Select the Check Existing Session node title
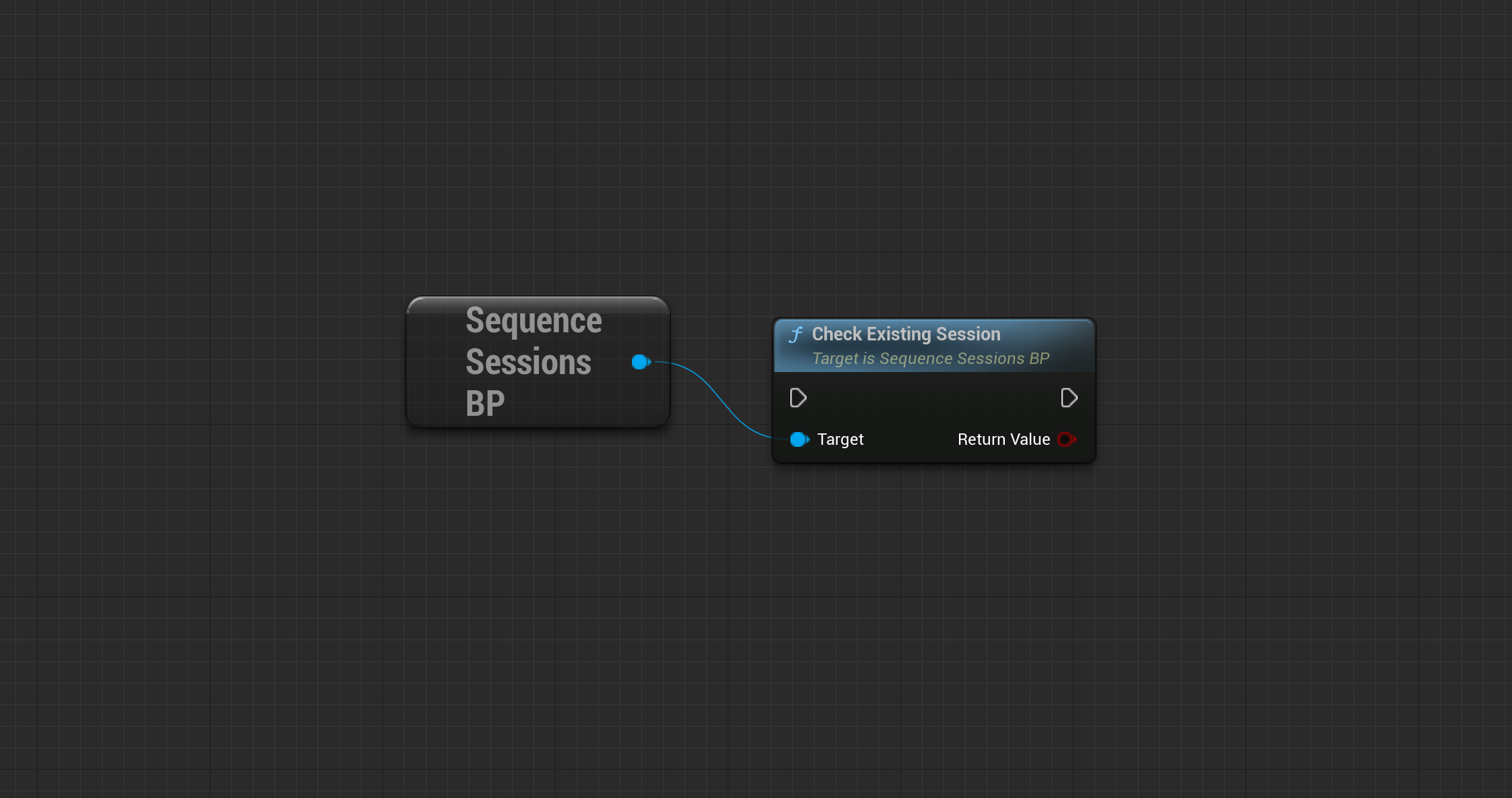 coord(906,334)
